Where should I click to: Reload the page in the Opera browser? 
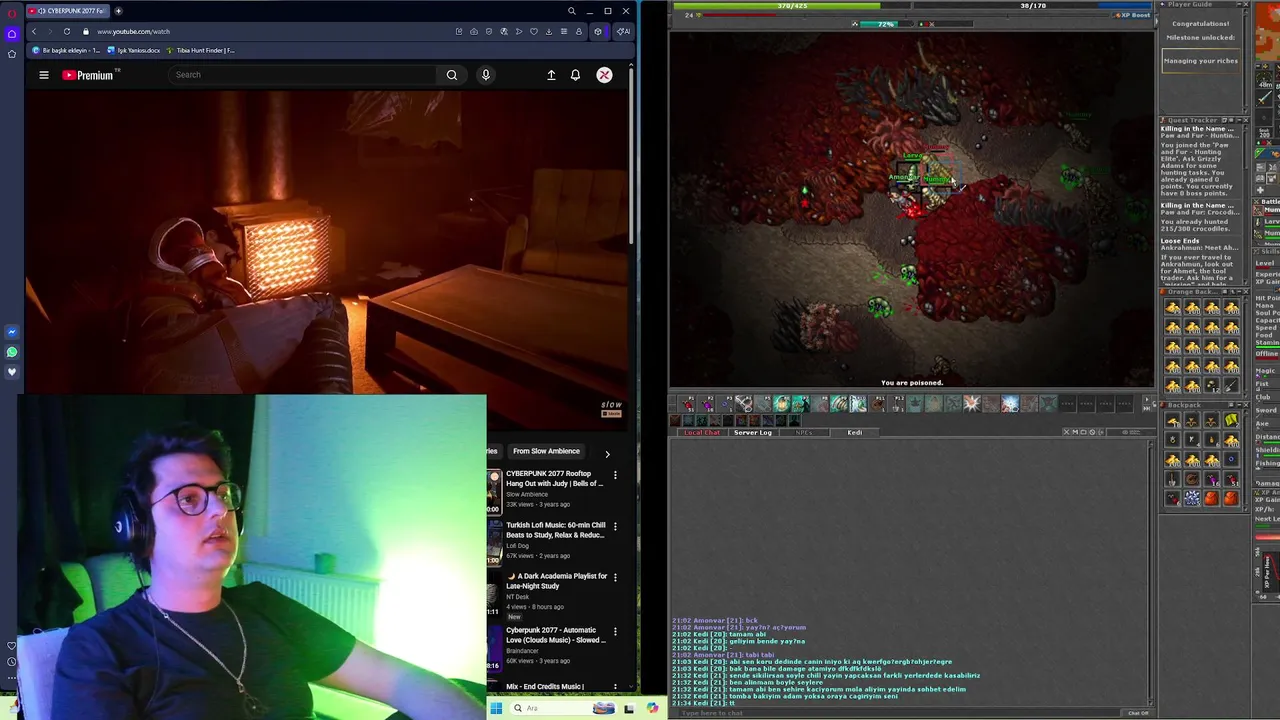point(67,31)
